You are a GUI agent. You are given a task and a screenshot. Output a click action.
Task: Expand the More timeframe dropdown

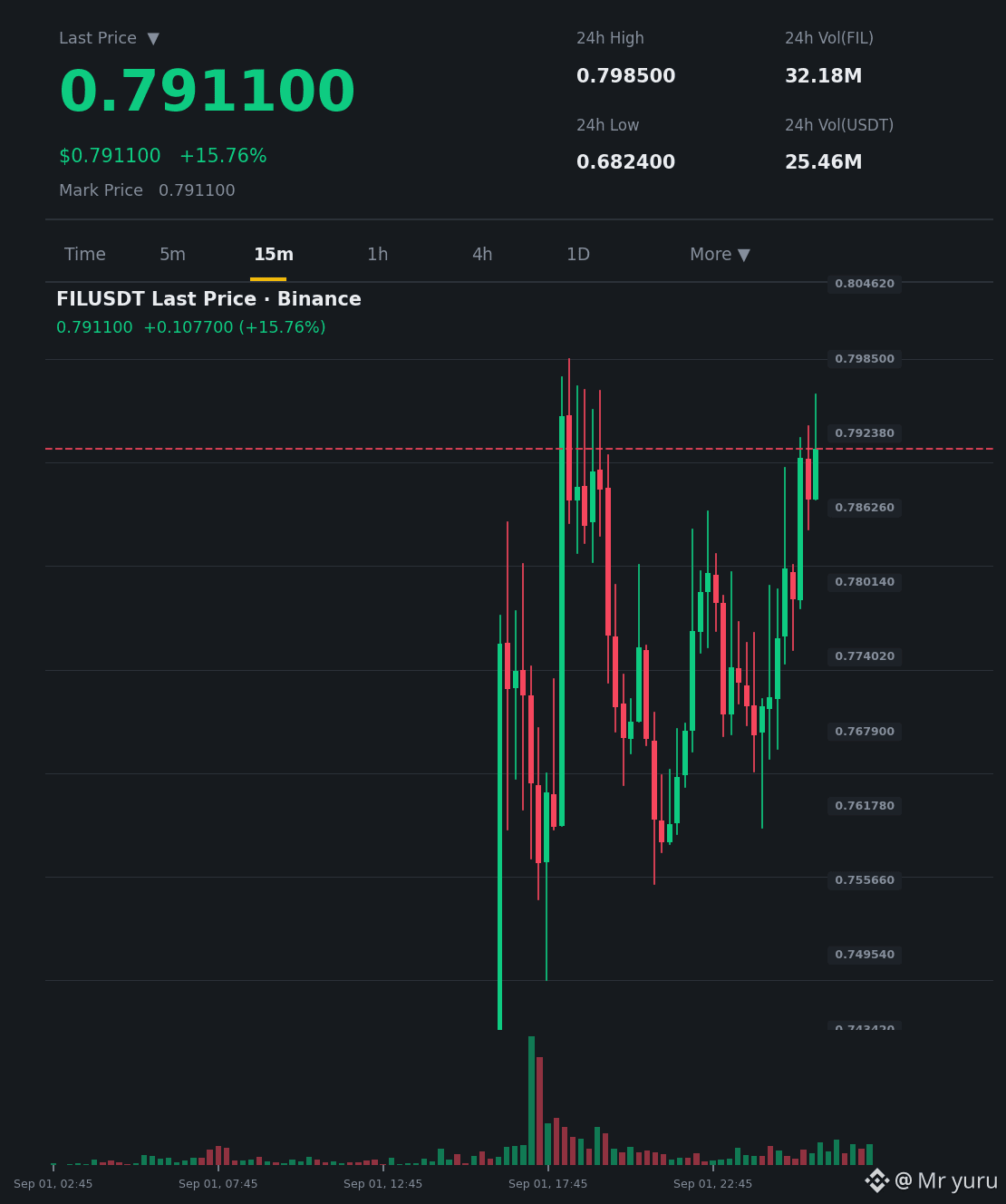pyautogui.click(x=720, y=255)
